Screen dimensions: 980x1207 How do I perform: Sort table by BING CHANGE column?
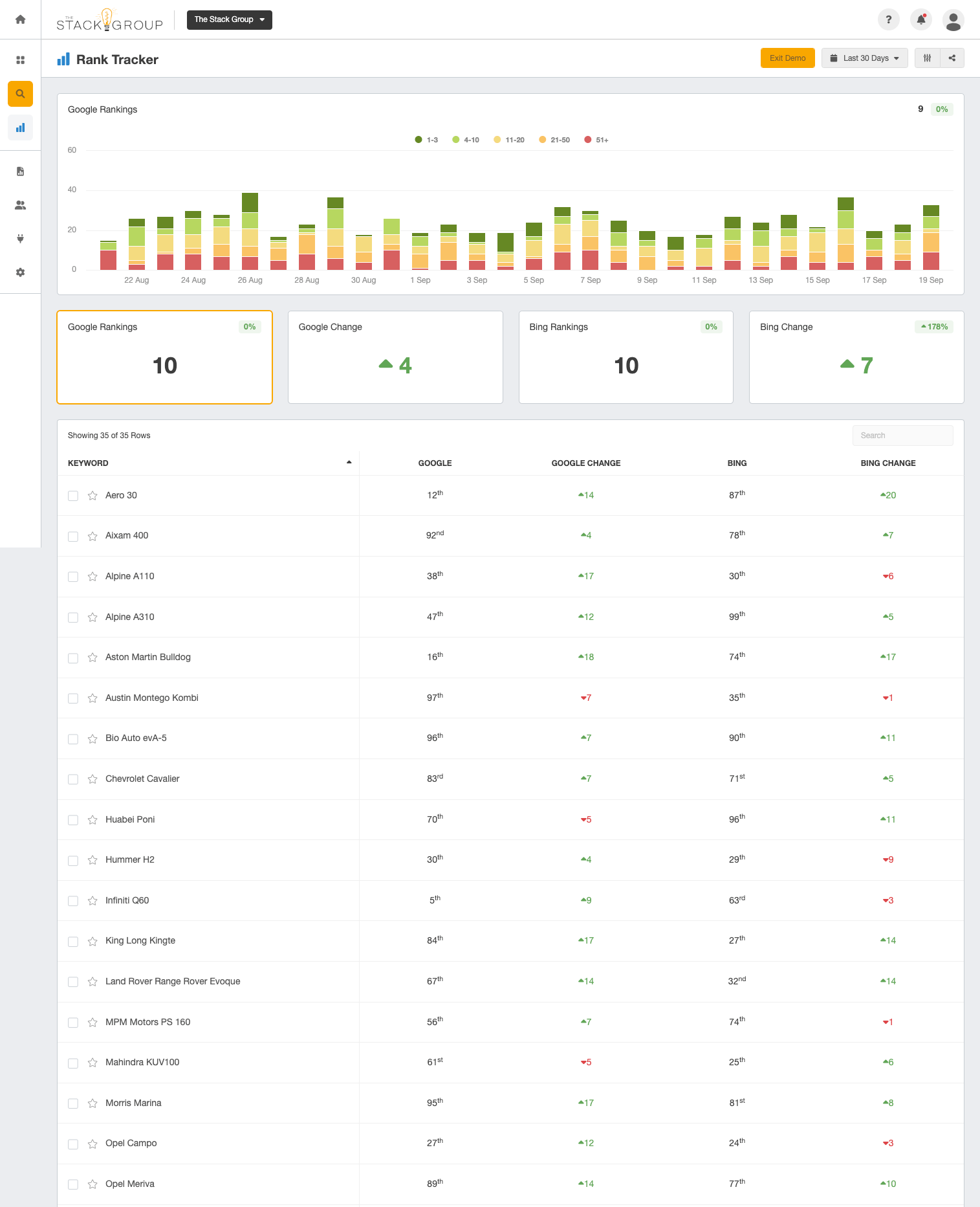(x=887, y=463)
